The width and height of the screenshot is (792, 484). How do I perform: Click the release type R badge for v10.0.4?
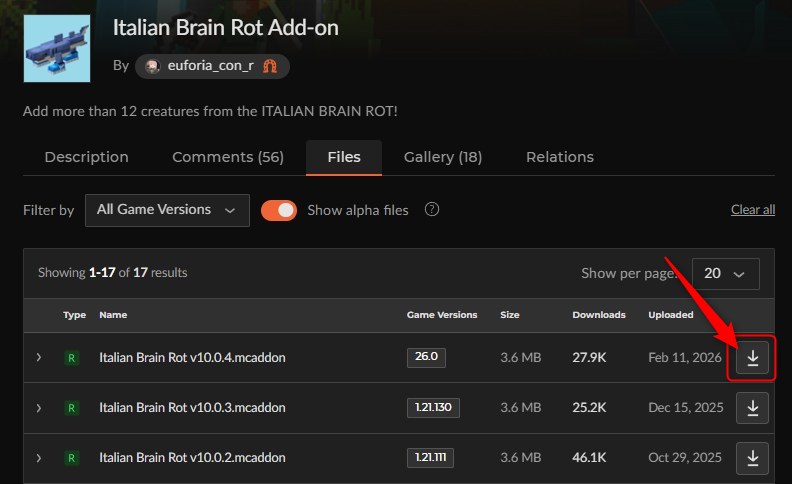(x=71, y=358)
